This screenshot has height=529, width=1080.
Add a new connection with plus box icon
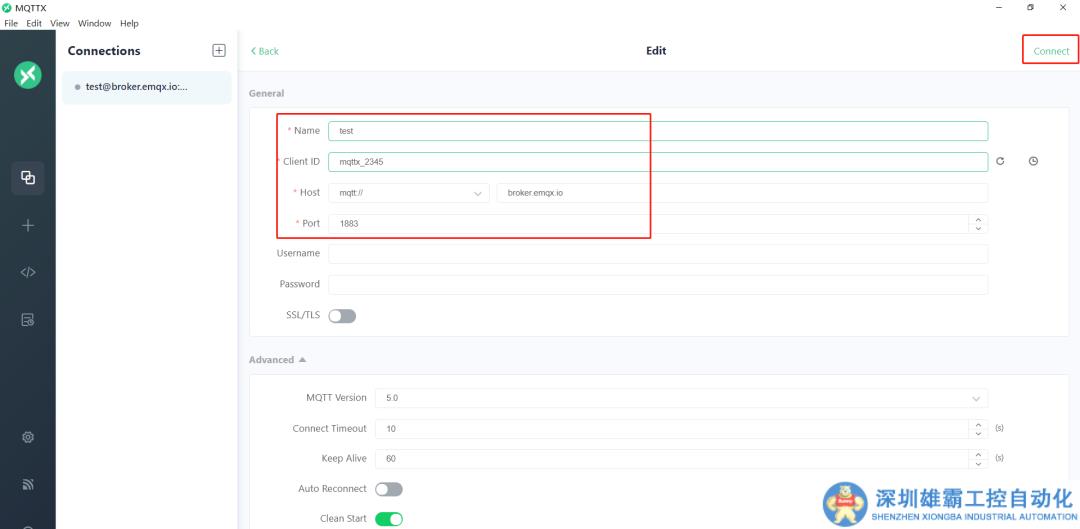click(219, 50)
